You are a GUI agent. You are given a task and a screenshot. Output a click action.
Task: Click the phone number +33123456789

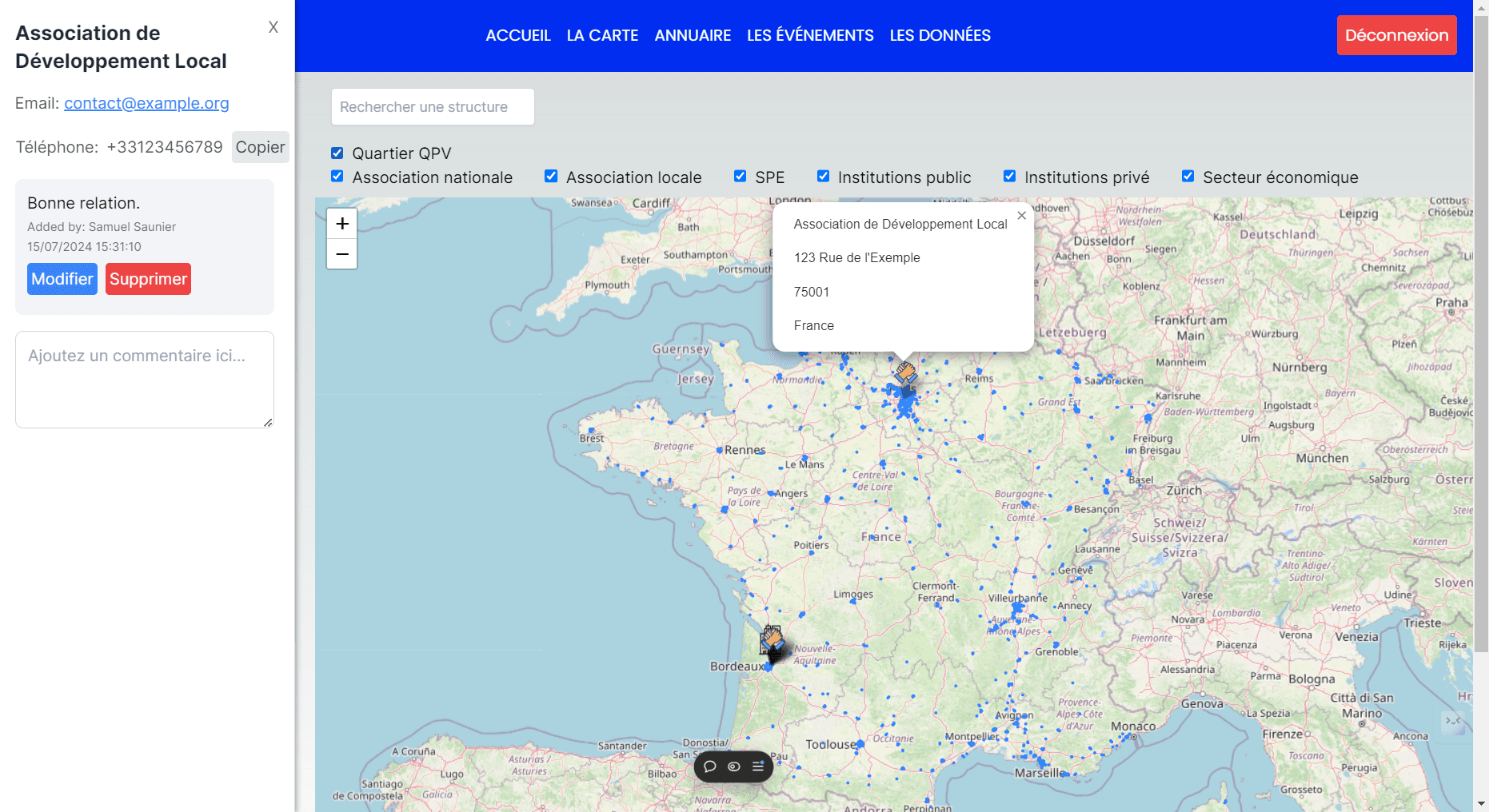pyautogui.click(x=165, y=147)
